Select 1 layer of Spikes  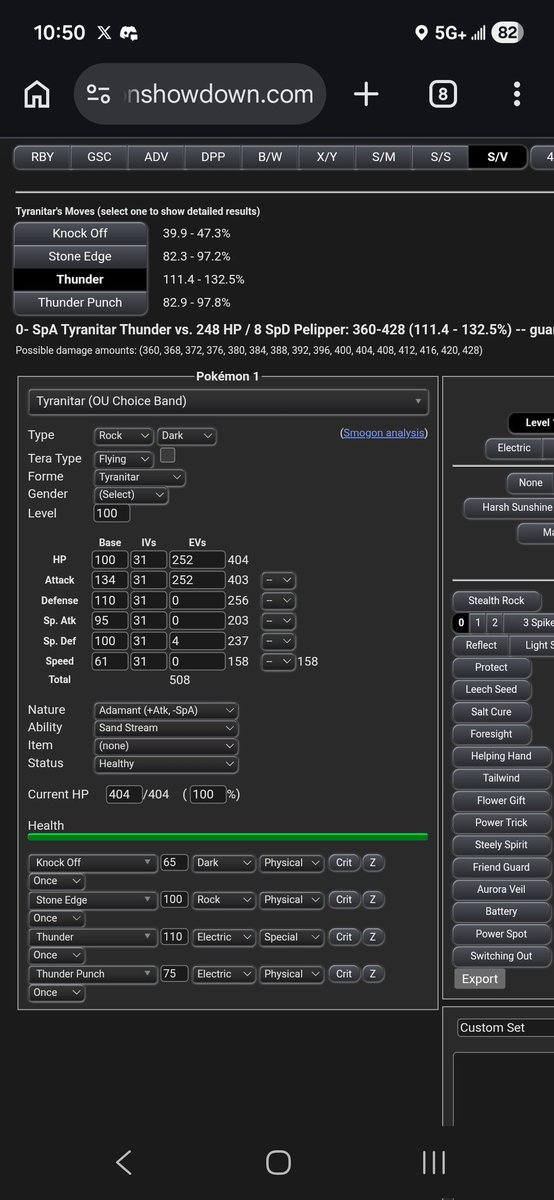point(478,622)
